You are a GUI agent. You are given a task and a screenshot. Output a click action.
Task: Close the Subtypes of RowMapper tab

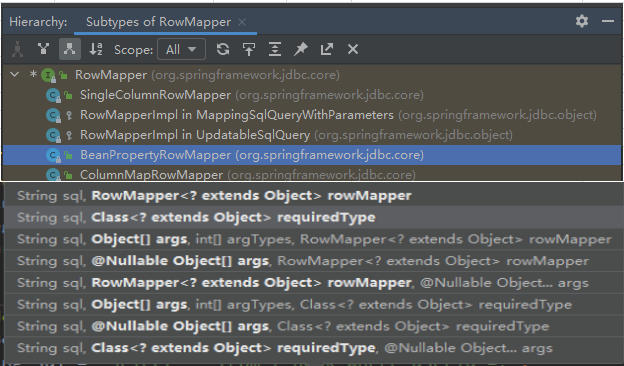click(x=242, y=22)
